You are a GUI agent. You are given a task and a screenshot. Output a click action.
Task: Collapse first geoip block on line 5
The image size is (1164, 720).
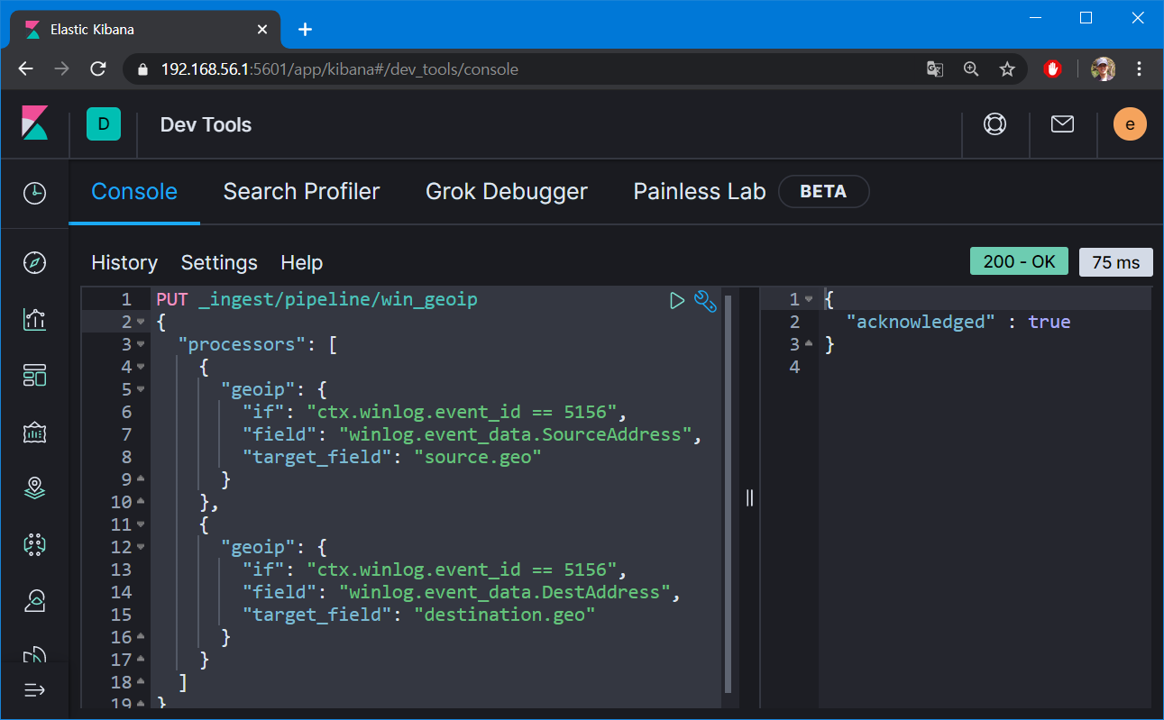140,389
